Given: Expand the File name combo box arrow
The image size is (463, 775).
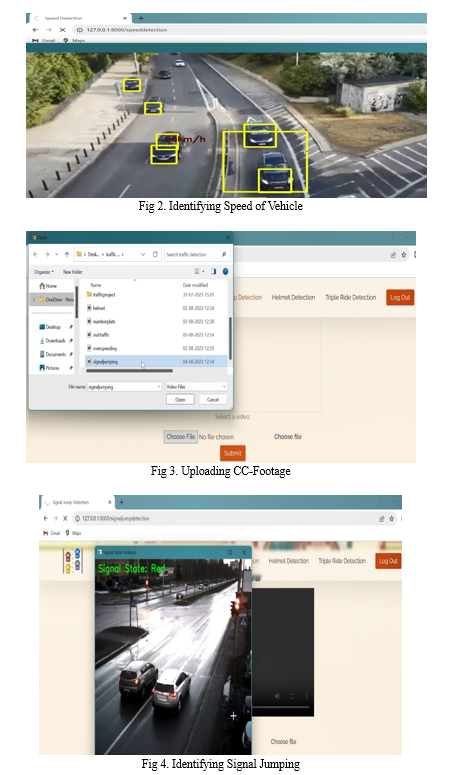Looking at the screenshot, I should coord(159,387).
